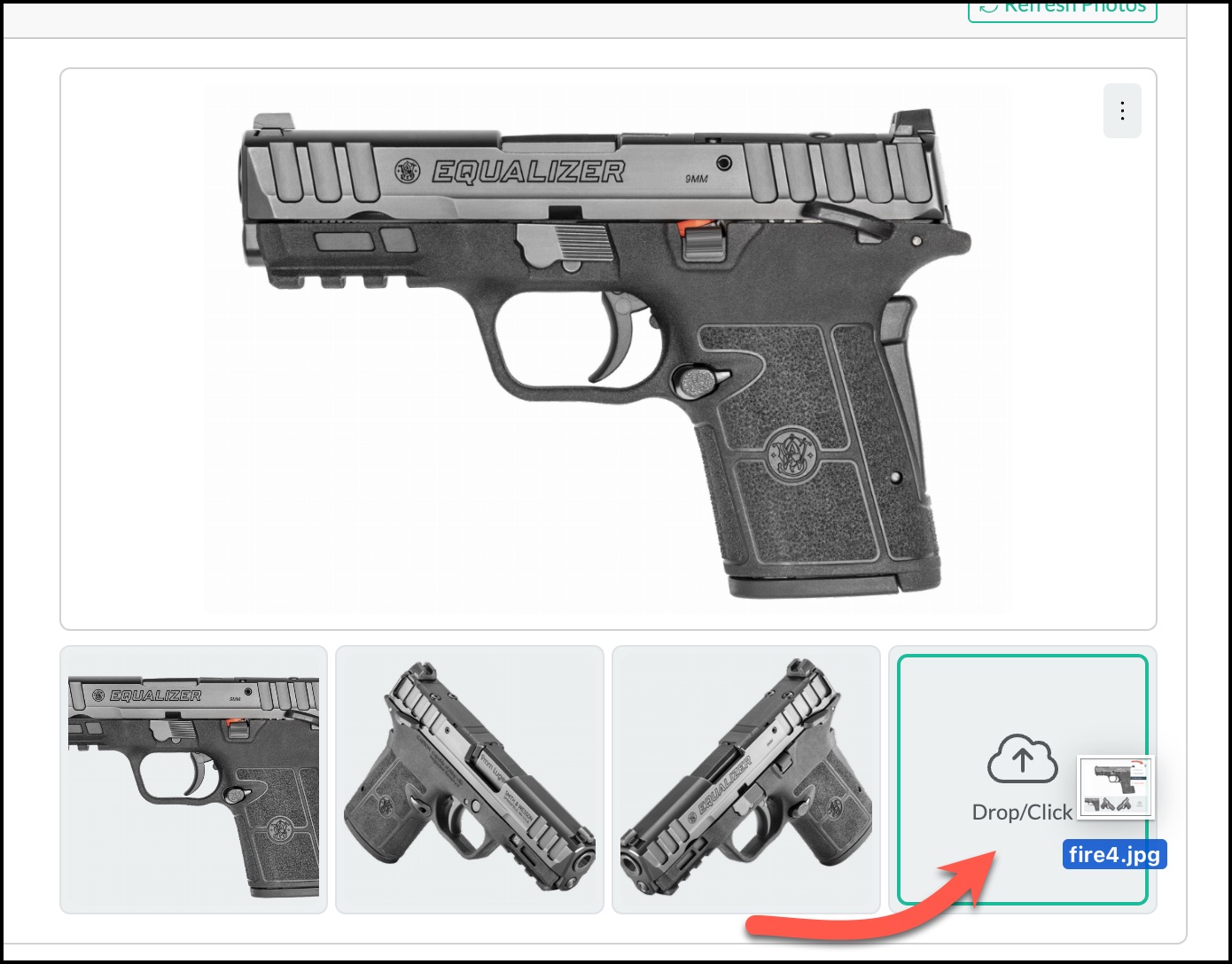Click the cloud upload icon
Viewport: 1232px width, 964px height.
[x=1023, y=758]
